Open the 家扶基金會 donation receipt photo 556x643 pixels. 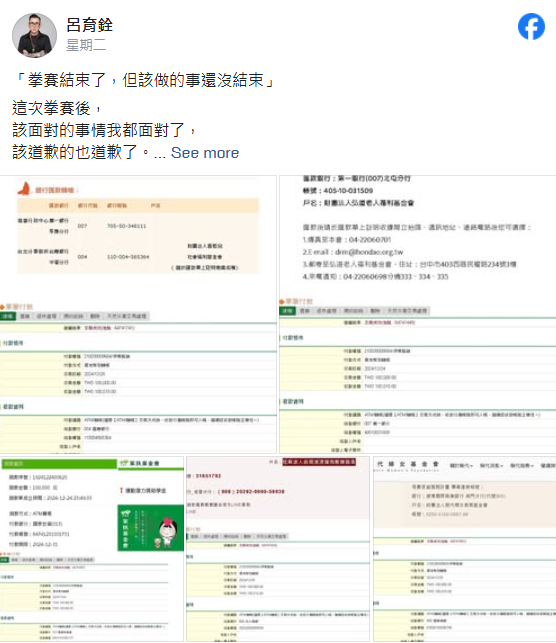[x=92, y=549]
